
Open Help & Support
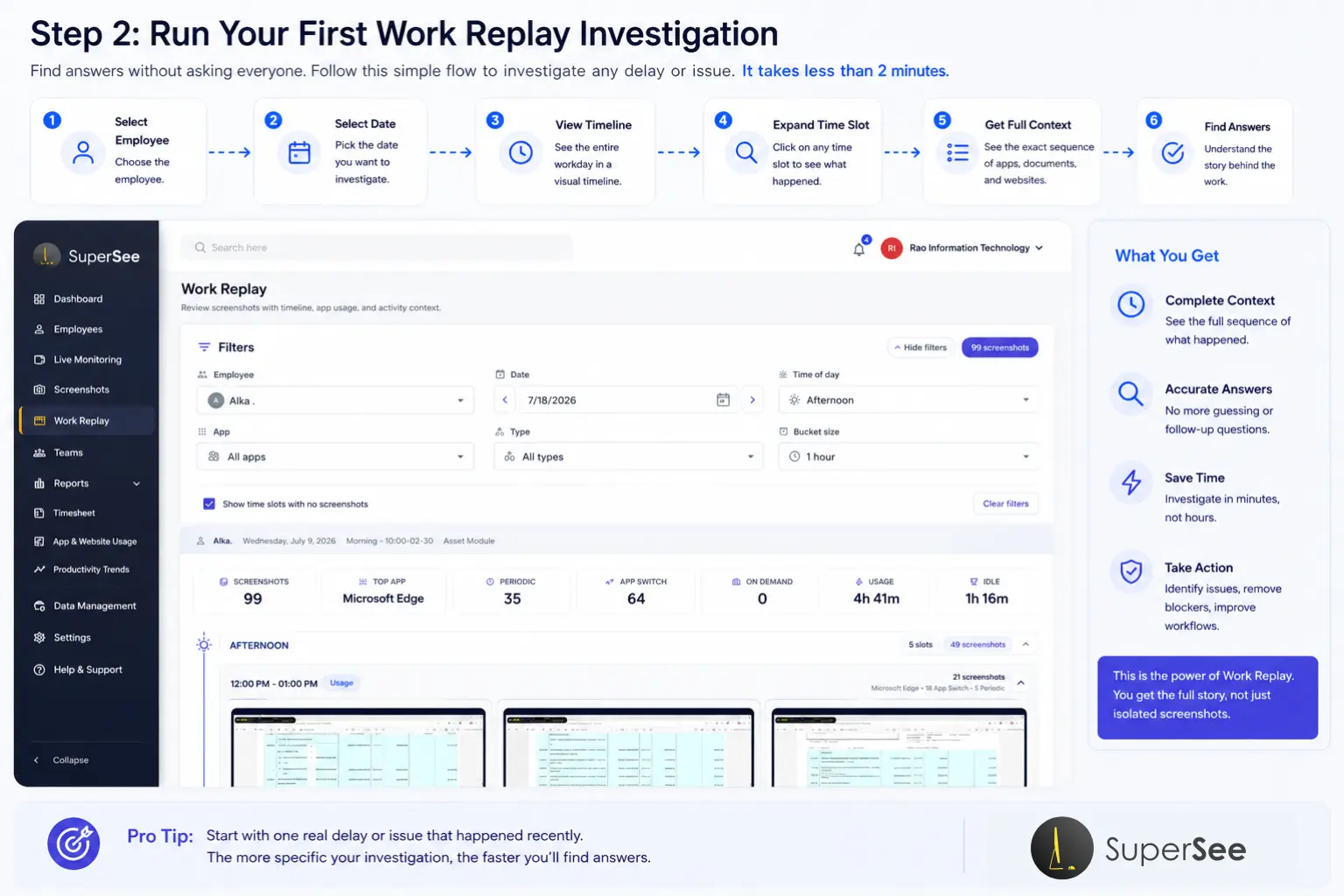tap(86, 670)
